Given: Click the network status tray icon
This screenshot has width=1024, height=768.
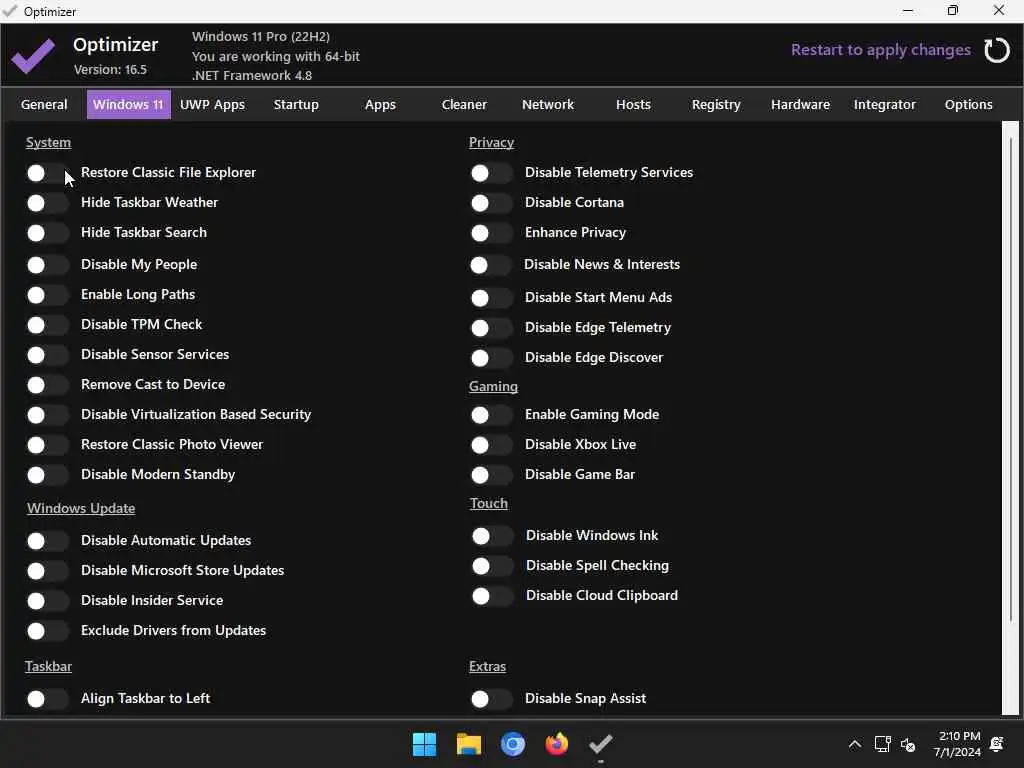Looking at the screenshot, I should point(882,744).
